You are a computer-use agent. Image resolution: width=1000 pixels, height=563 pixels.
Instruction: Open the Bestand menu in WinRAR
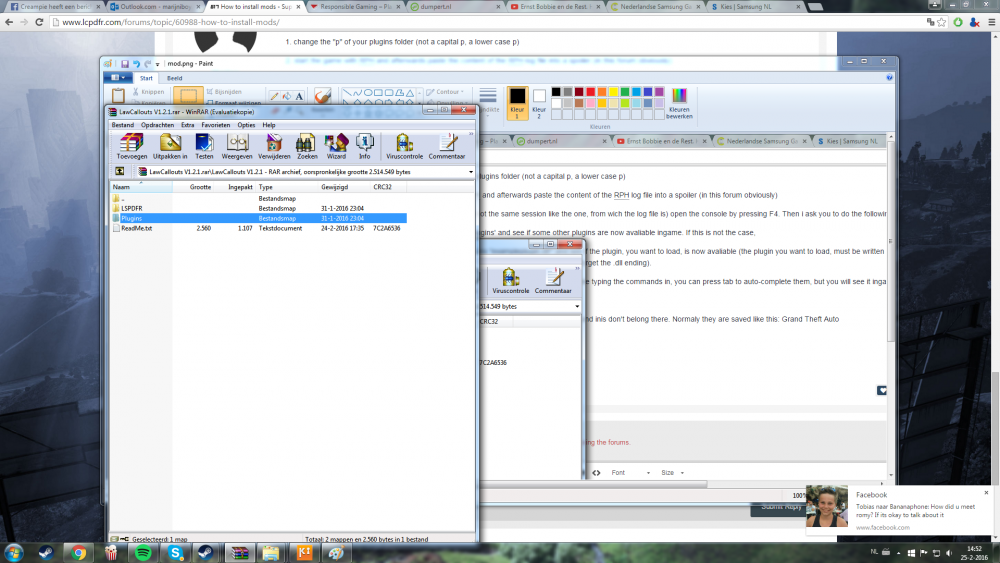click(122, 125)
